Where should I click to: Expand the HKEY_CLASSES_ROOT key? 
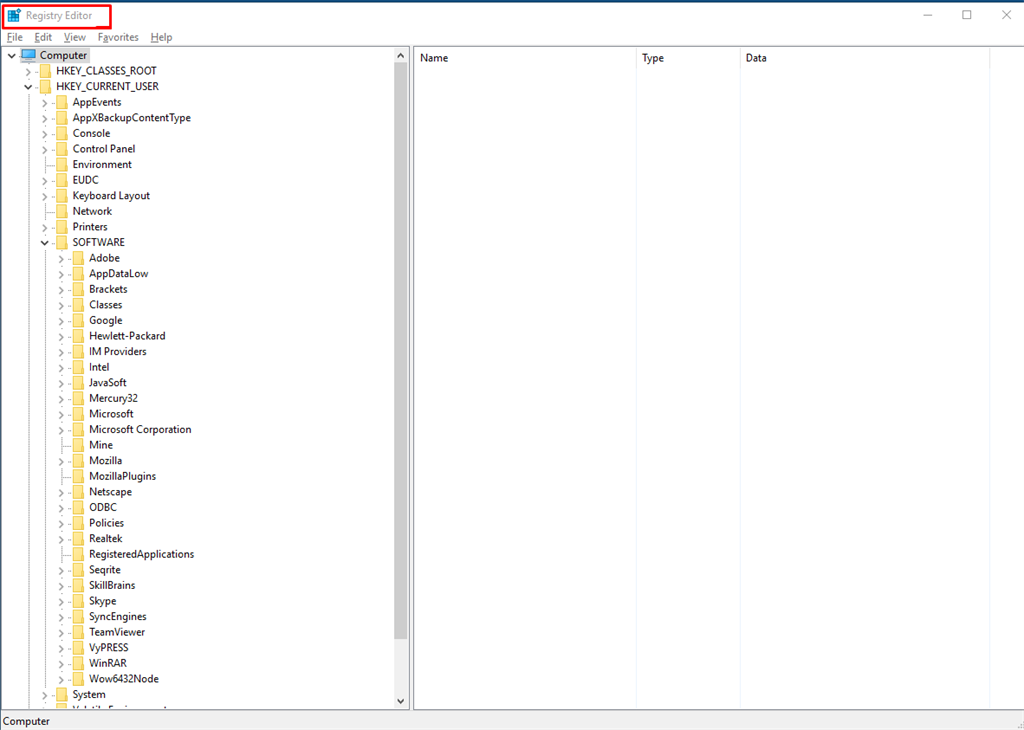click(x=28, y=71)
